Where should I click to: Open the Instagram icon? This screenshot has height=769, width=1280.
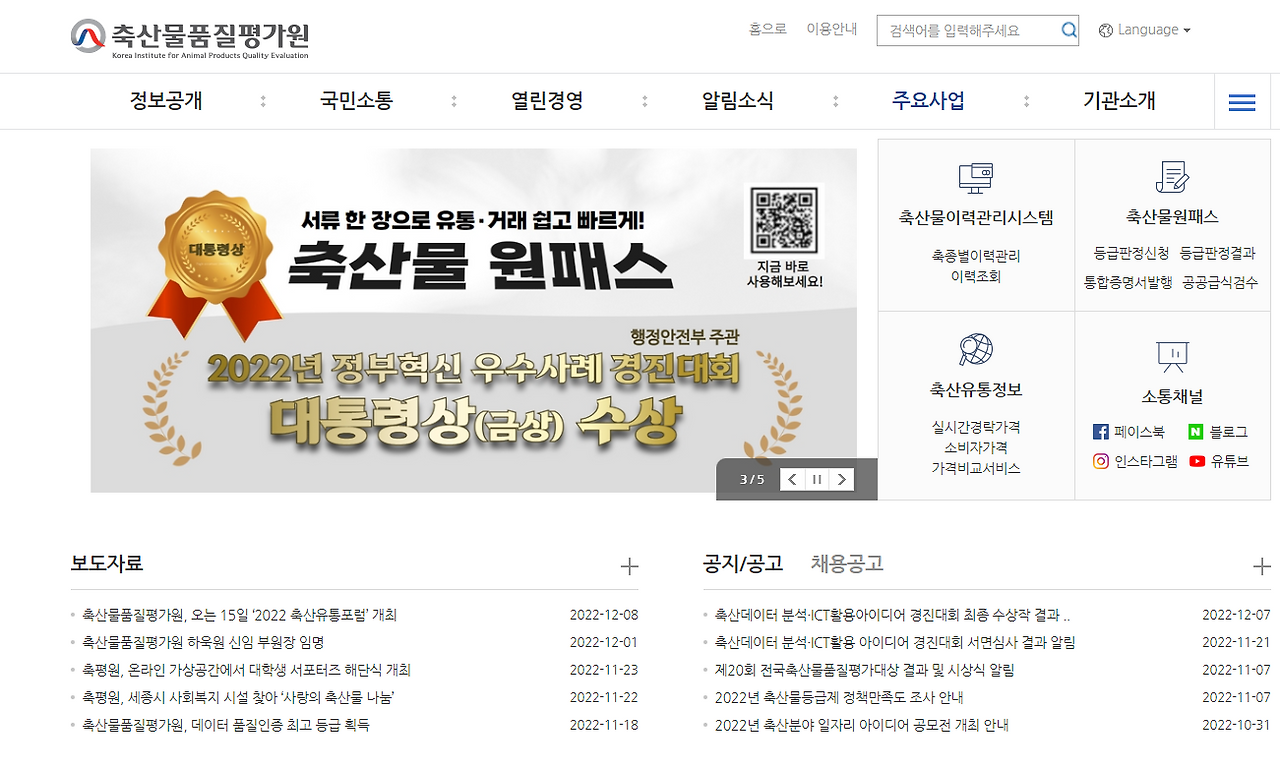point(1101,461)
